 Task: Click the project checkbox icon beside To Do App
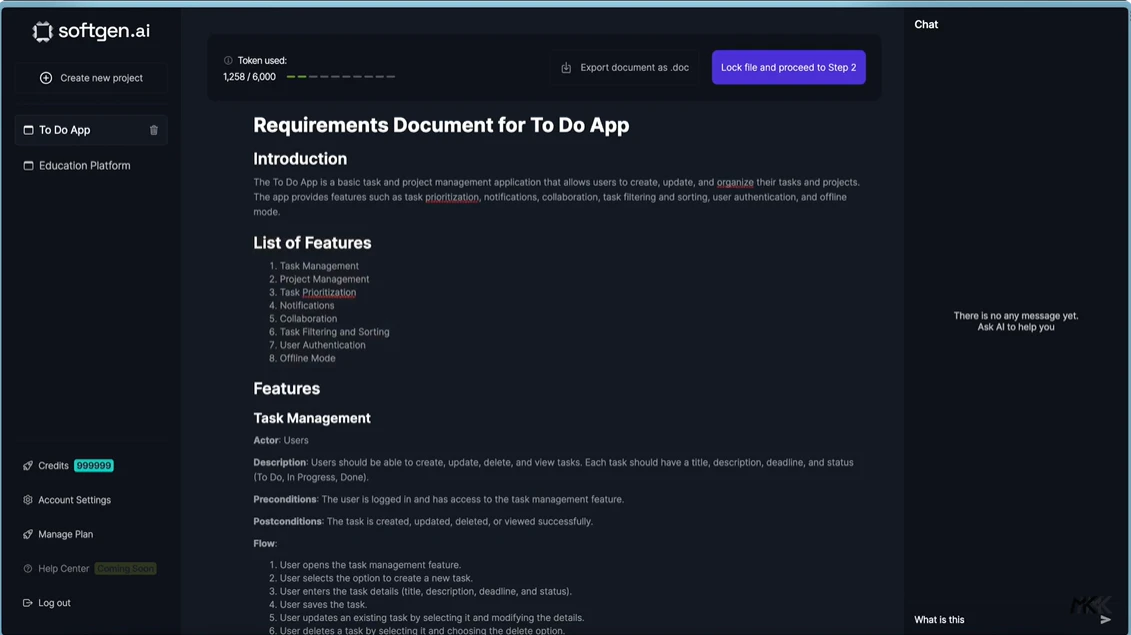point(27,129)
